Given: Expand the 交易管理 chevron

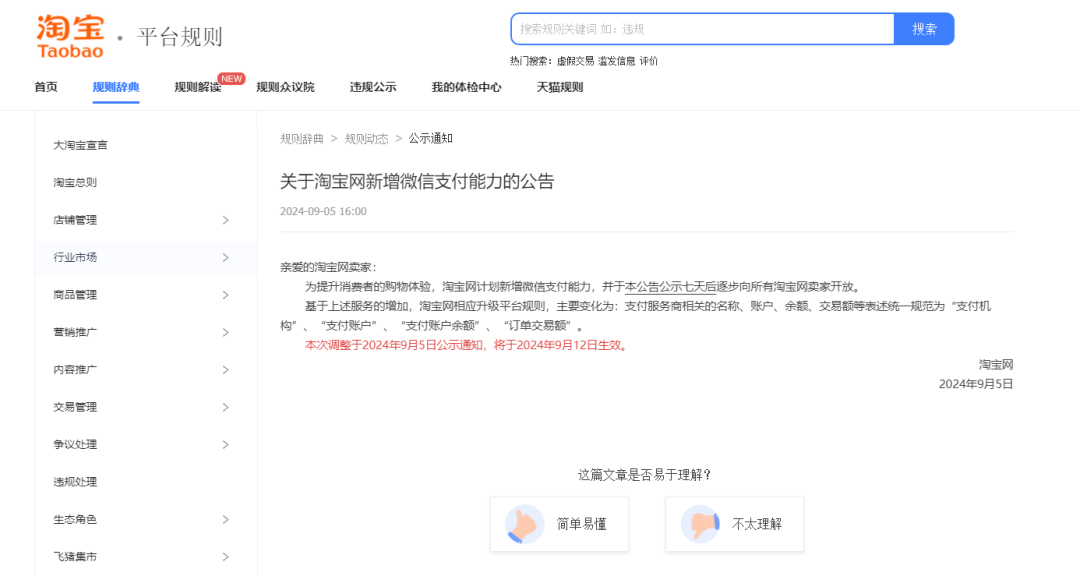Looking at the screenshot, I should (225, 407).
